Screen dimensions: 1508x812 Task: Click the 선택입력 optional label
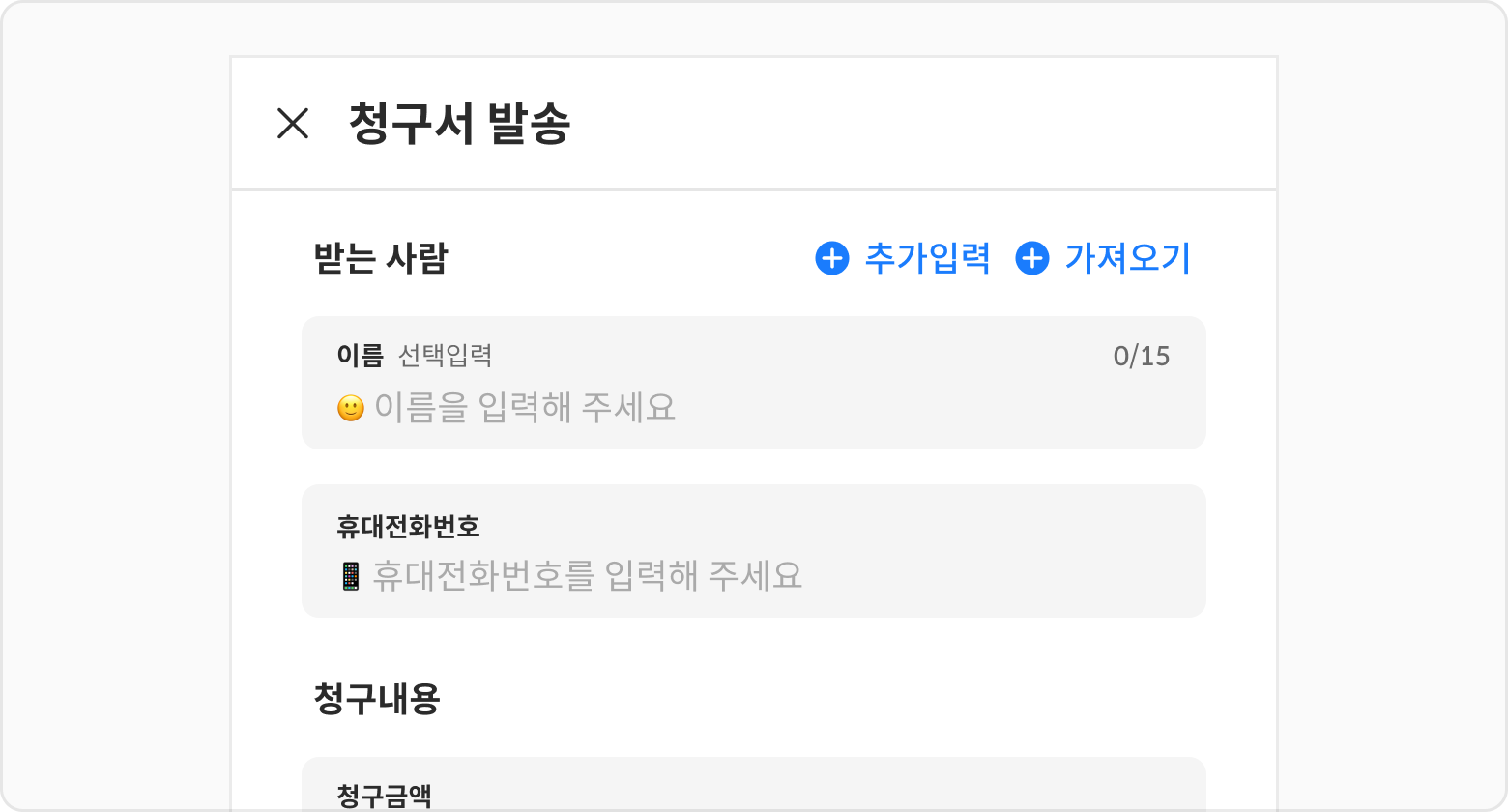click(446, 356)
